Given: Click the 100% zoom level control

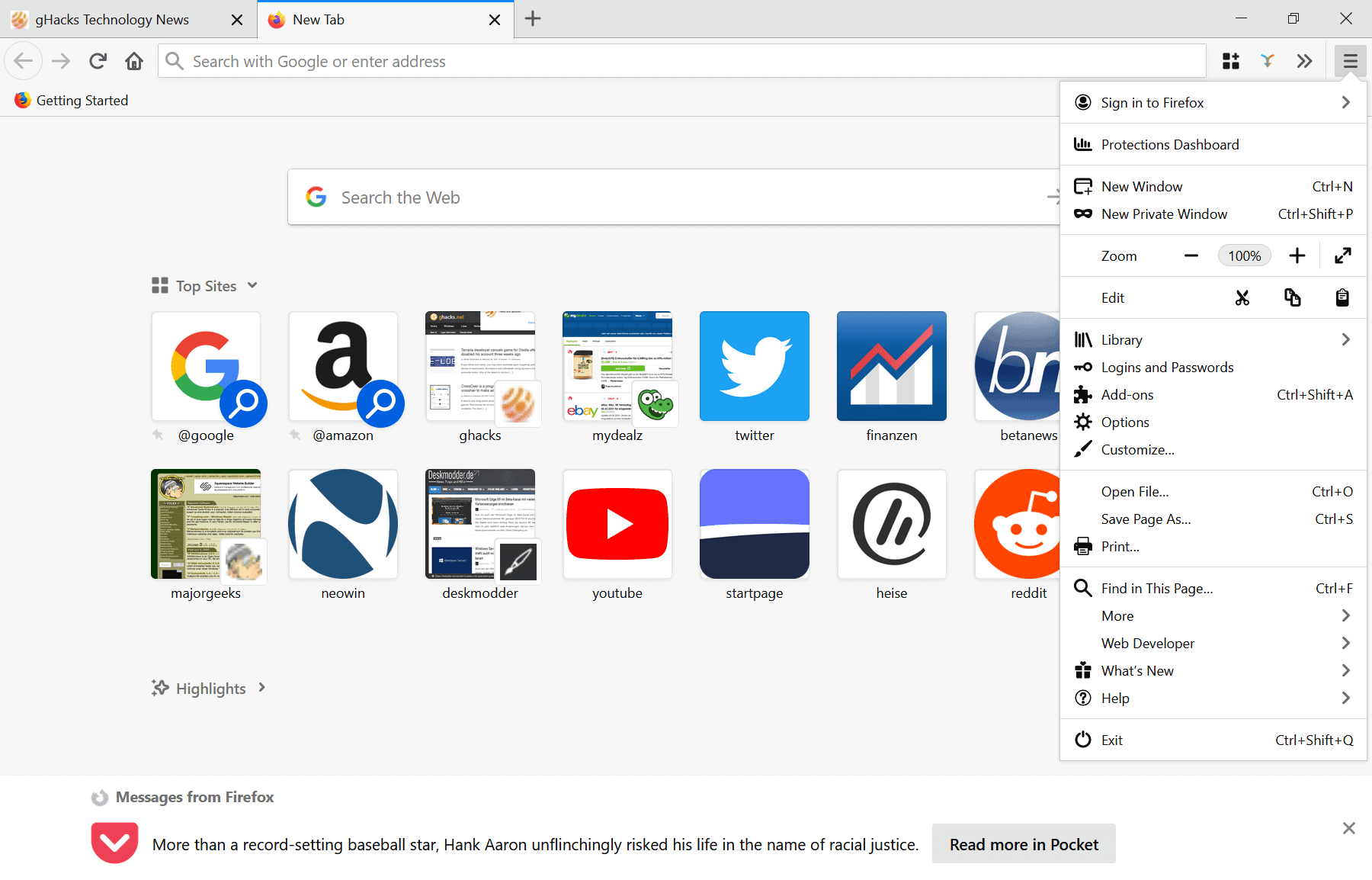Looking at the screenshot, I should [1244, 255].
